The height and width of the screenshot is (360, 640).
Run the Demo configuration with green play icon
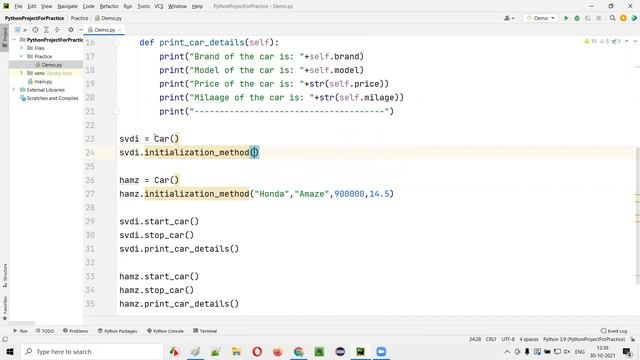[x=566, y=18]
